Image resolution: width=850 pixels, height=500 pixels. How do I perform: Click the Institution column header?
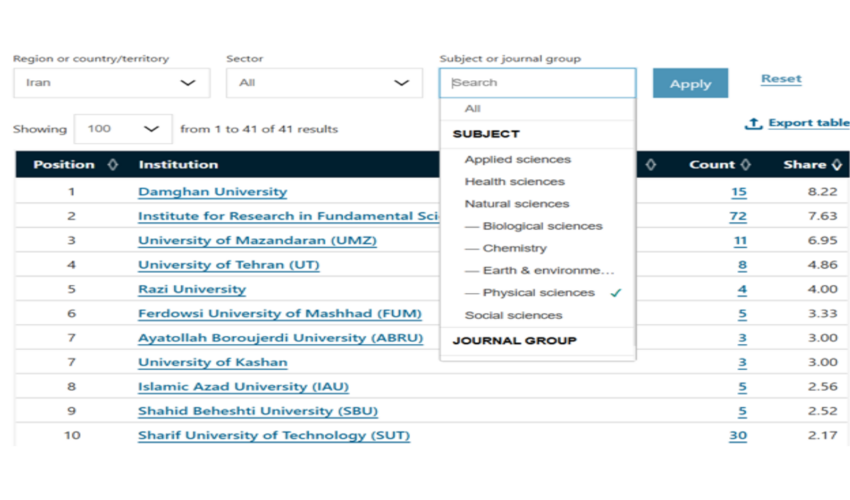178,164
